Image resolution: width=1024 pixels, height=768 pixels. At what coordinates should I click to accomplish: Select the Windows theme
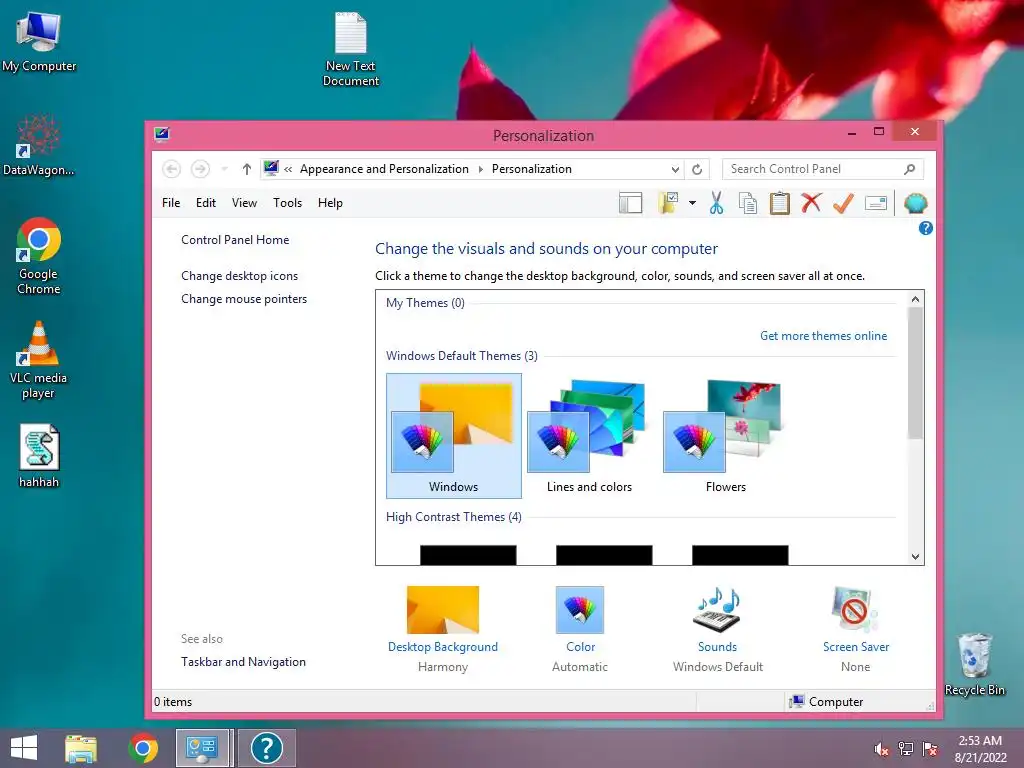click(454, 436)
